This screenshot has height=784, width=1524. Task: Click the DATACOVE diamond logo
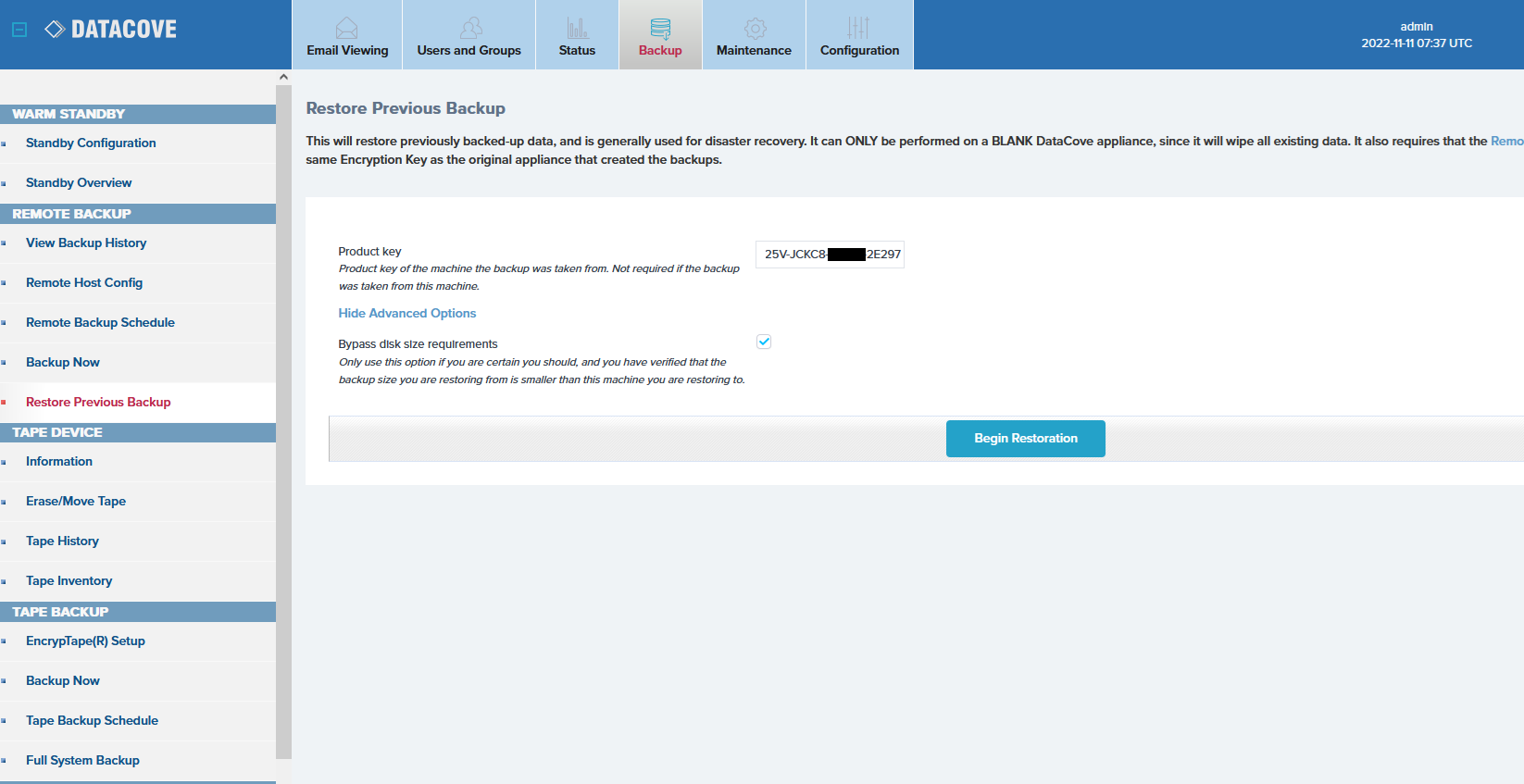click(x=55, y=30)
